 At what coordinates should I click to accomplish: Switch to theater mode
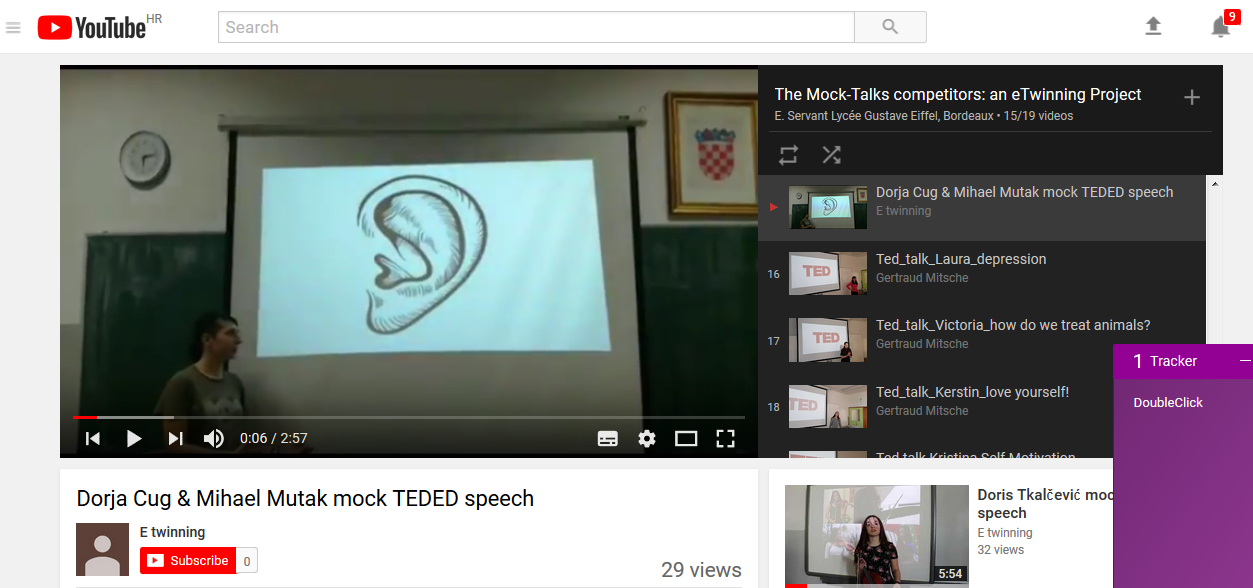click(x=686, y=438)
